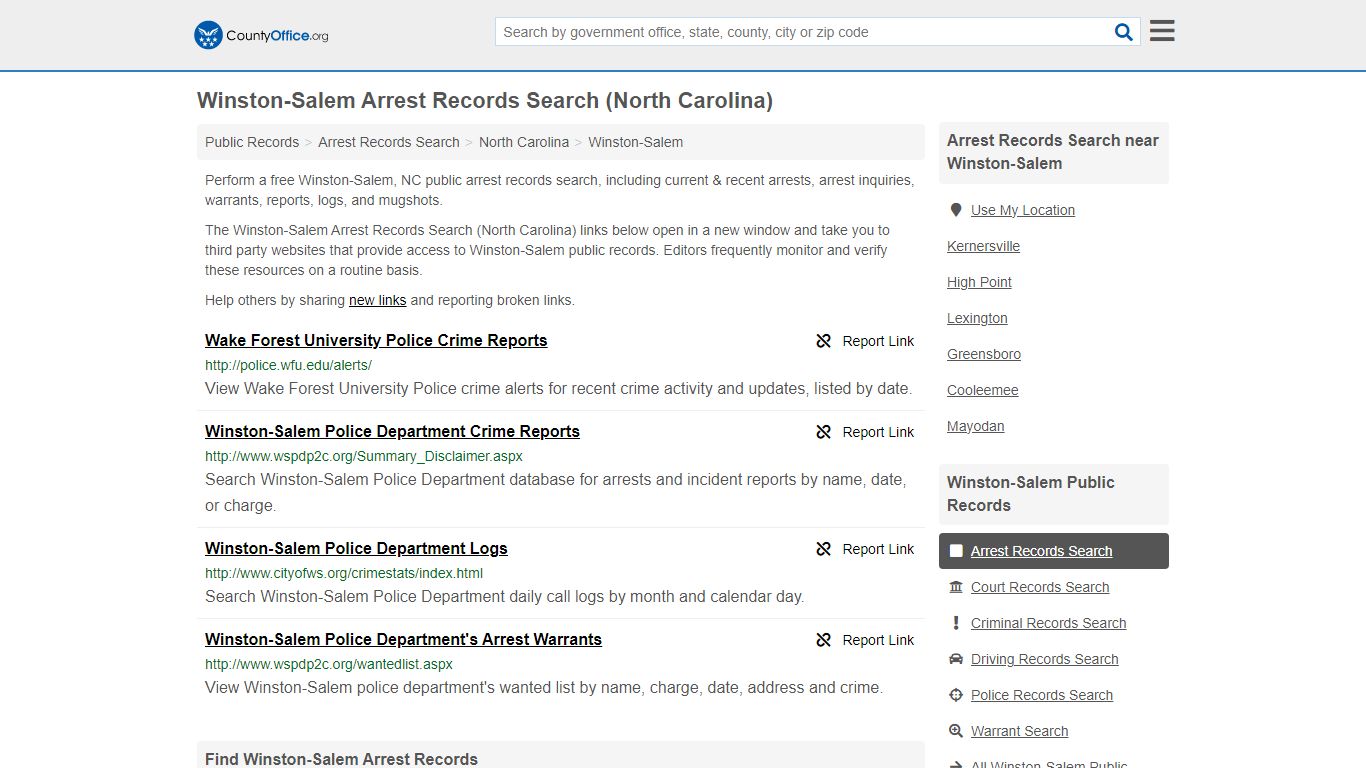The image size is (1366, 768).
Task: Click the car icon beside Driving Records Search
Action: point(956,659)
